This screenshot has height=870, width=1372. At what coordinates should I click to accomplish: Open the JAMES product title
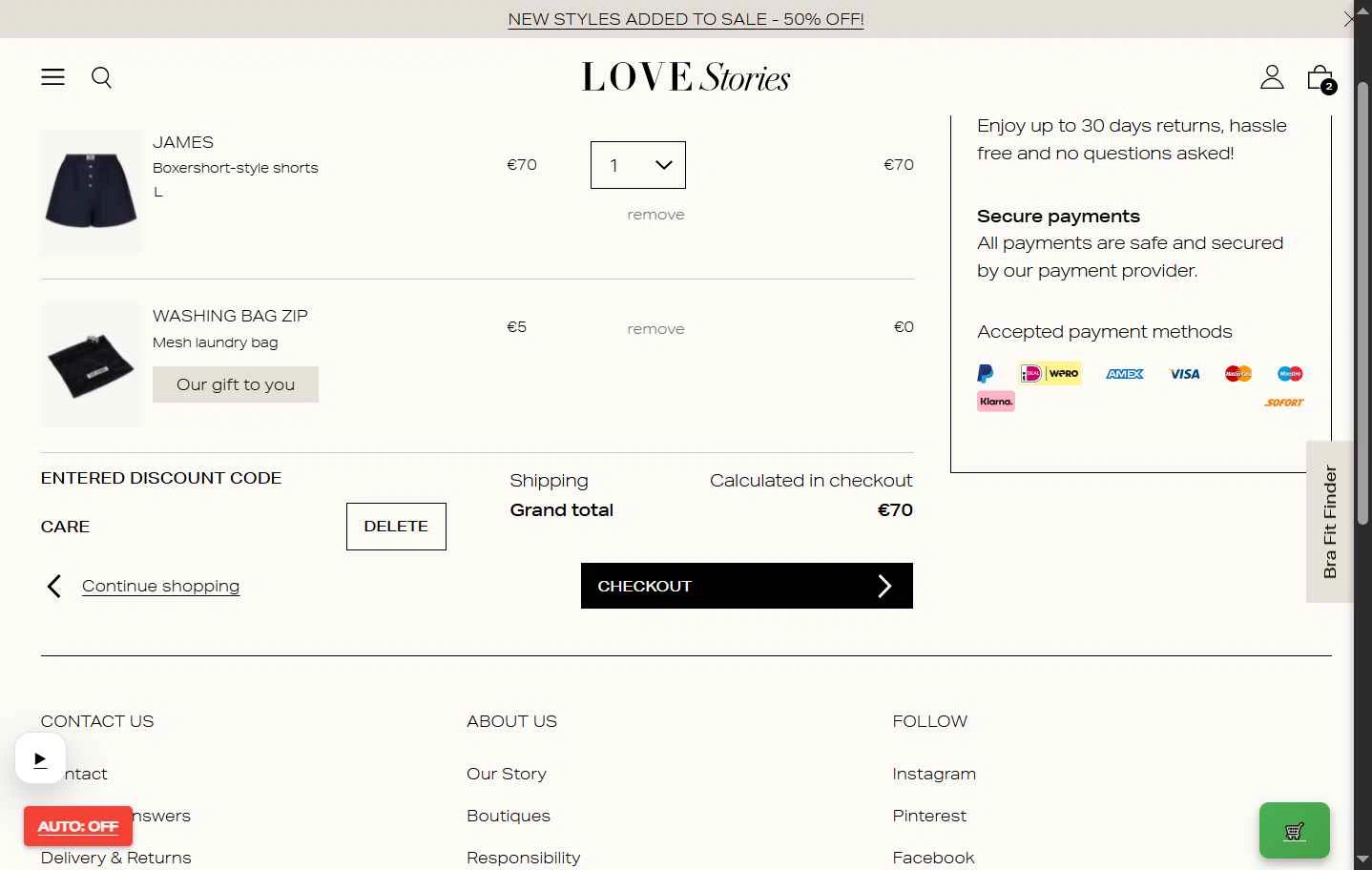[183, 142]
